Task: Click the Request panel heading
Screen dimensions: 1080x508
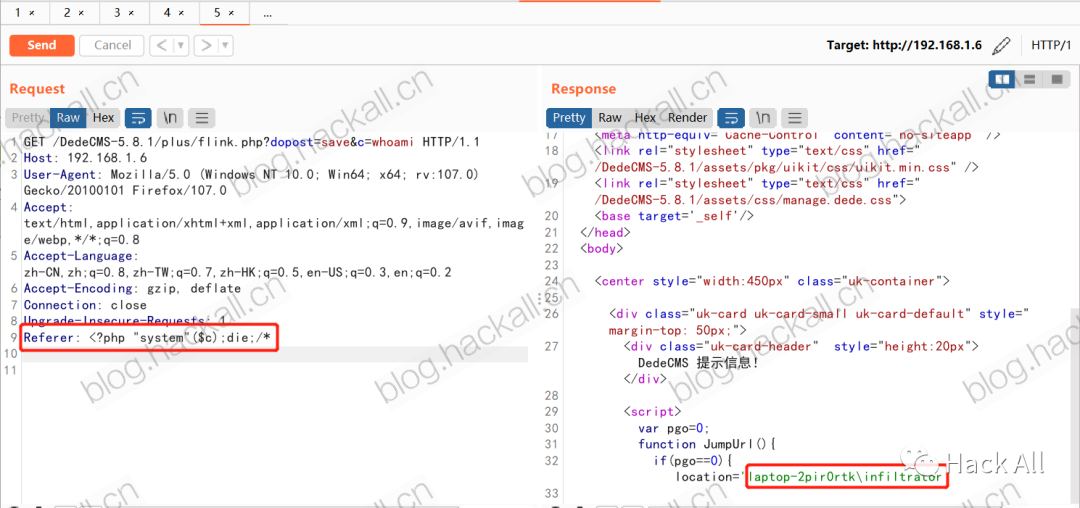Action: (x=37, y=89)
